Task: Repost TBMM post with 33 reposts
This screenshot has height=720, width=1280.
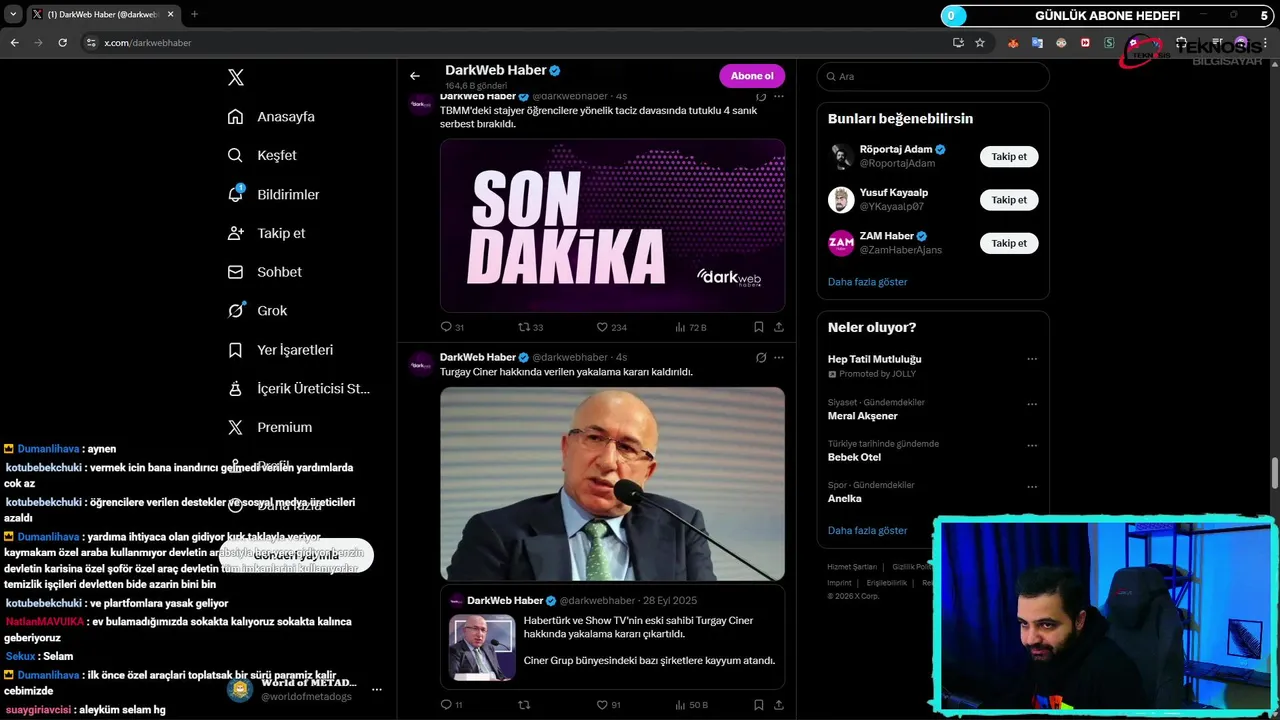Action: 530,327
